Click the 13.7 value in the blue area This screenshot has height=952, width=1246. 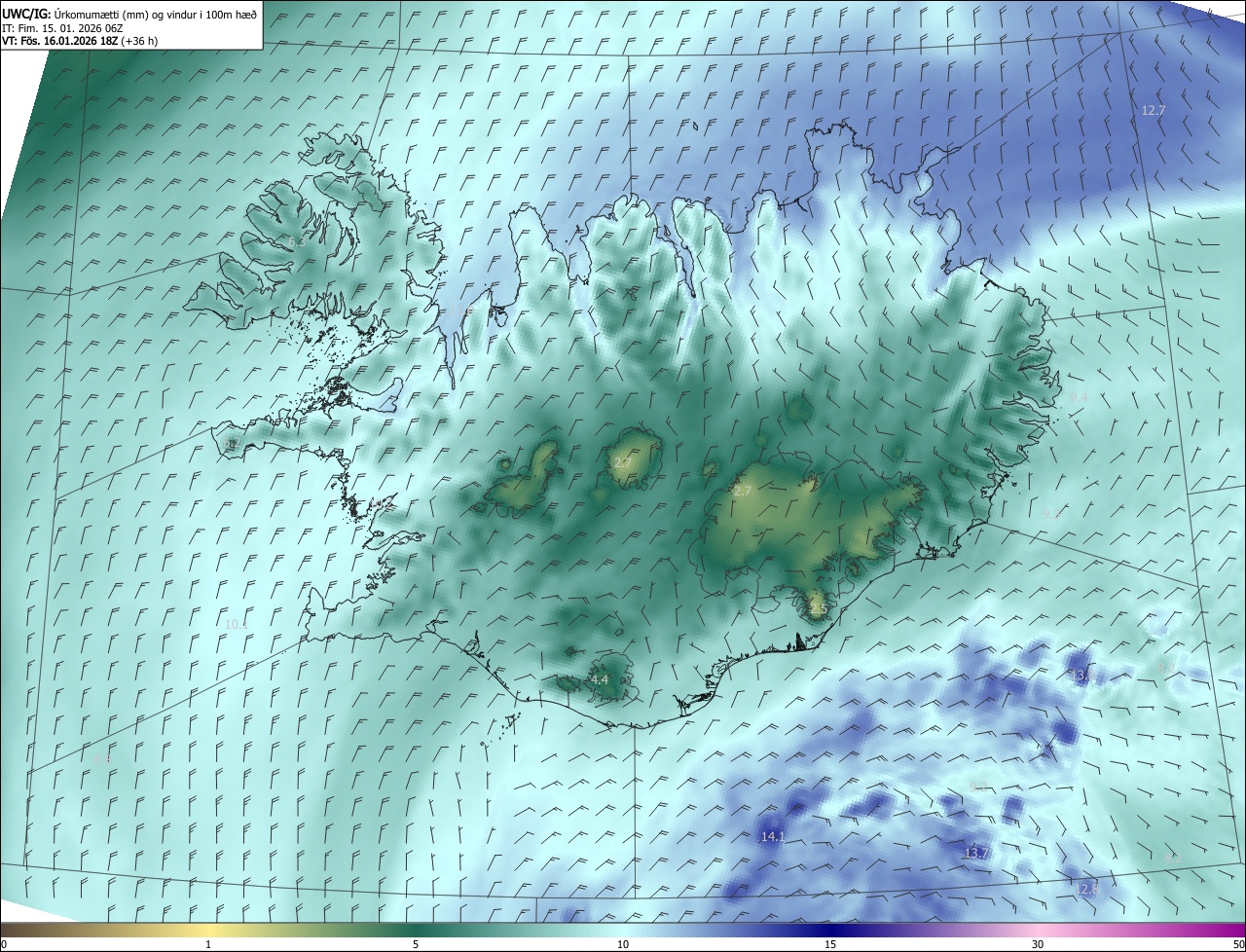click(976, 853)
